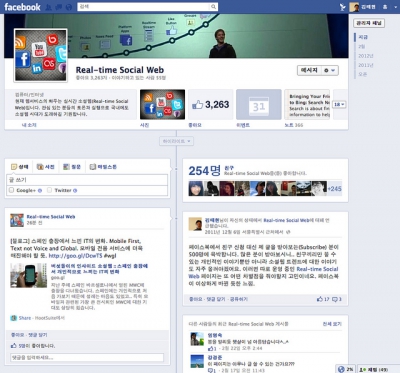Click the status text input box

point(87,180)
